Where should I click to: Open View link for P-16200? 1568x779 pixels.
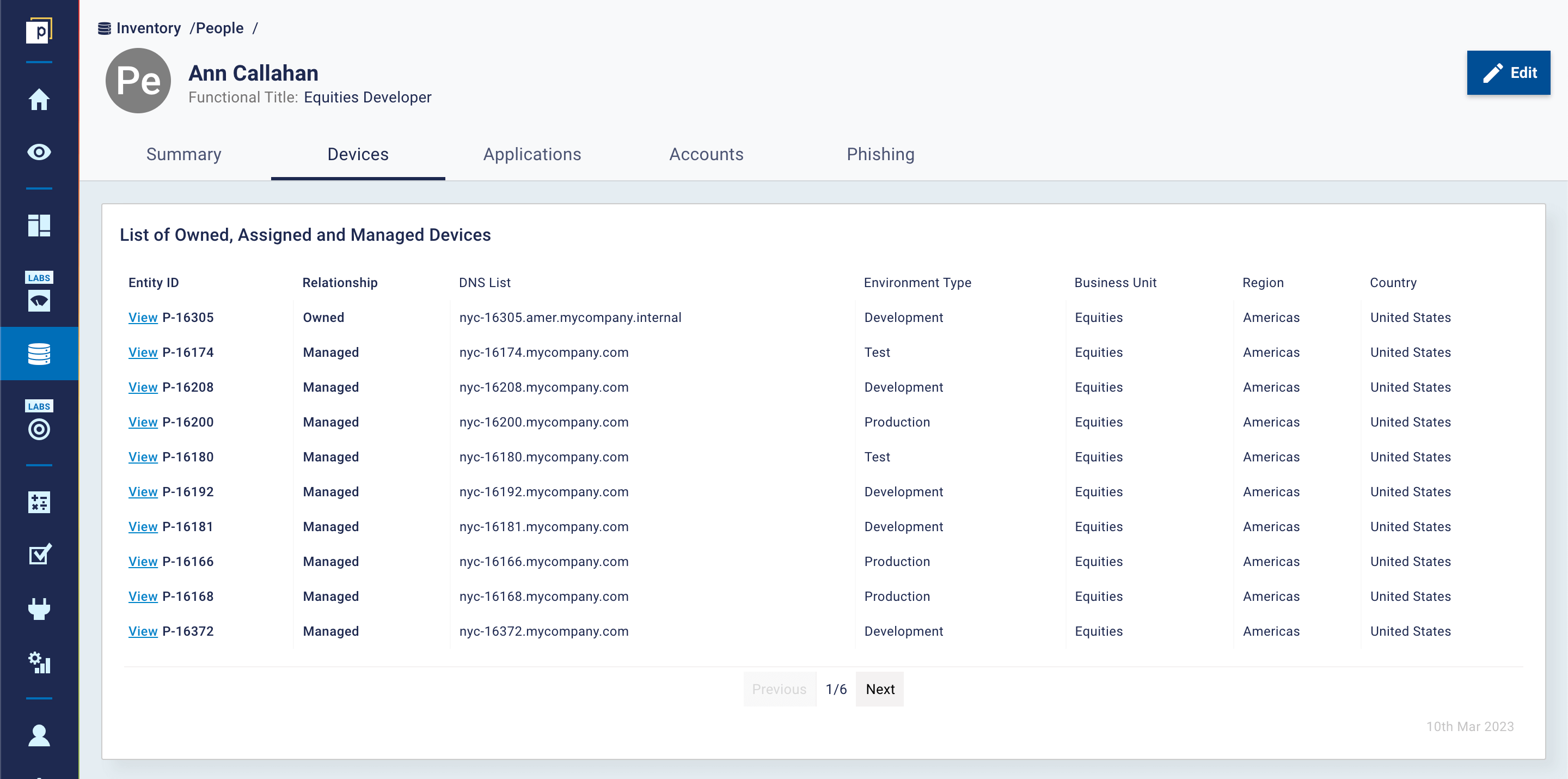(143, 422)
